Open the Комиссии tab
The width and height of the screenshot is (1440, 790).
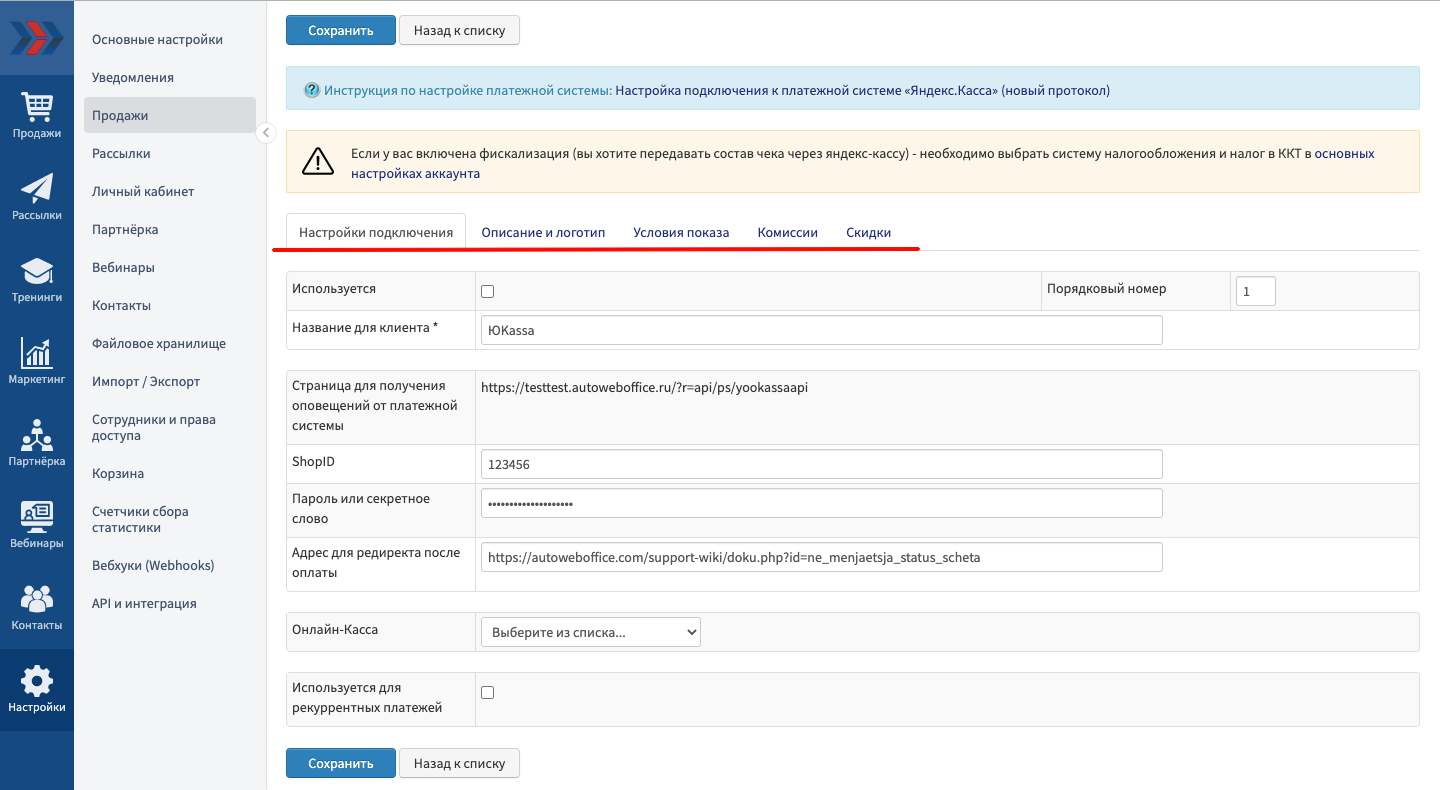click(787, 232)
